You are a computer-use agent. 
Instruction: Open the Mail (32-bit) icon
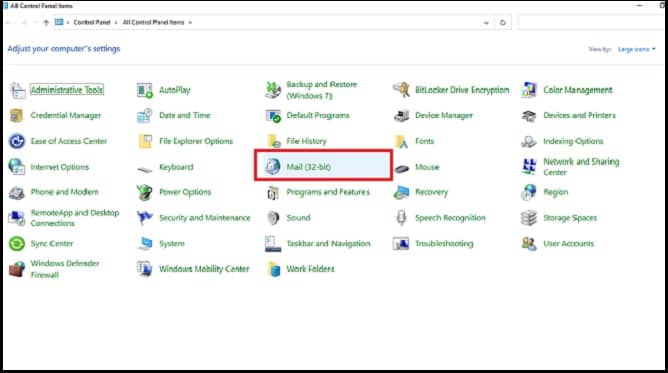(x=273, y=166)
